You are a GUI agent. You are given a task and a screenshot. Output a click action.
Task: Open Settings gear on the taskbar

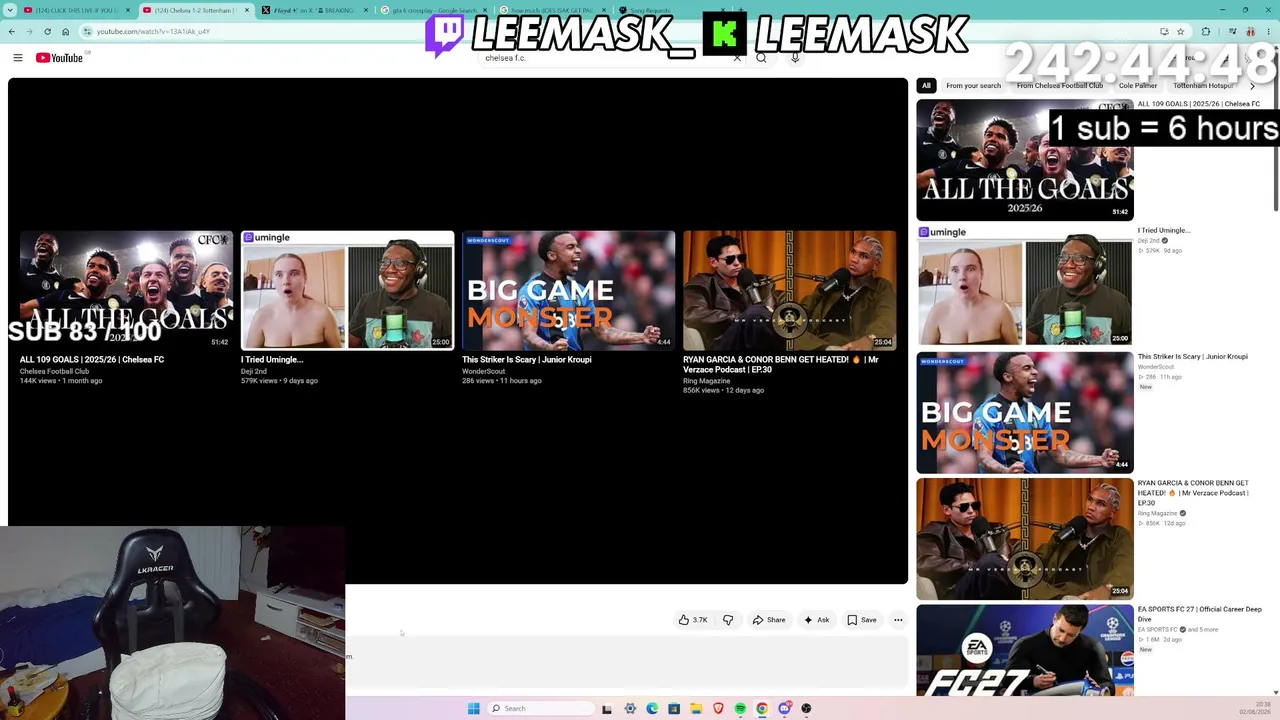630,709
